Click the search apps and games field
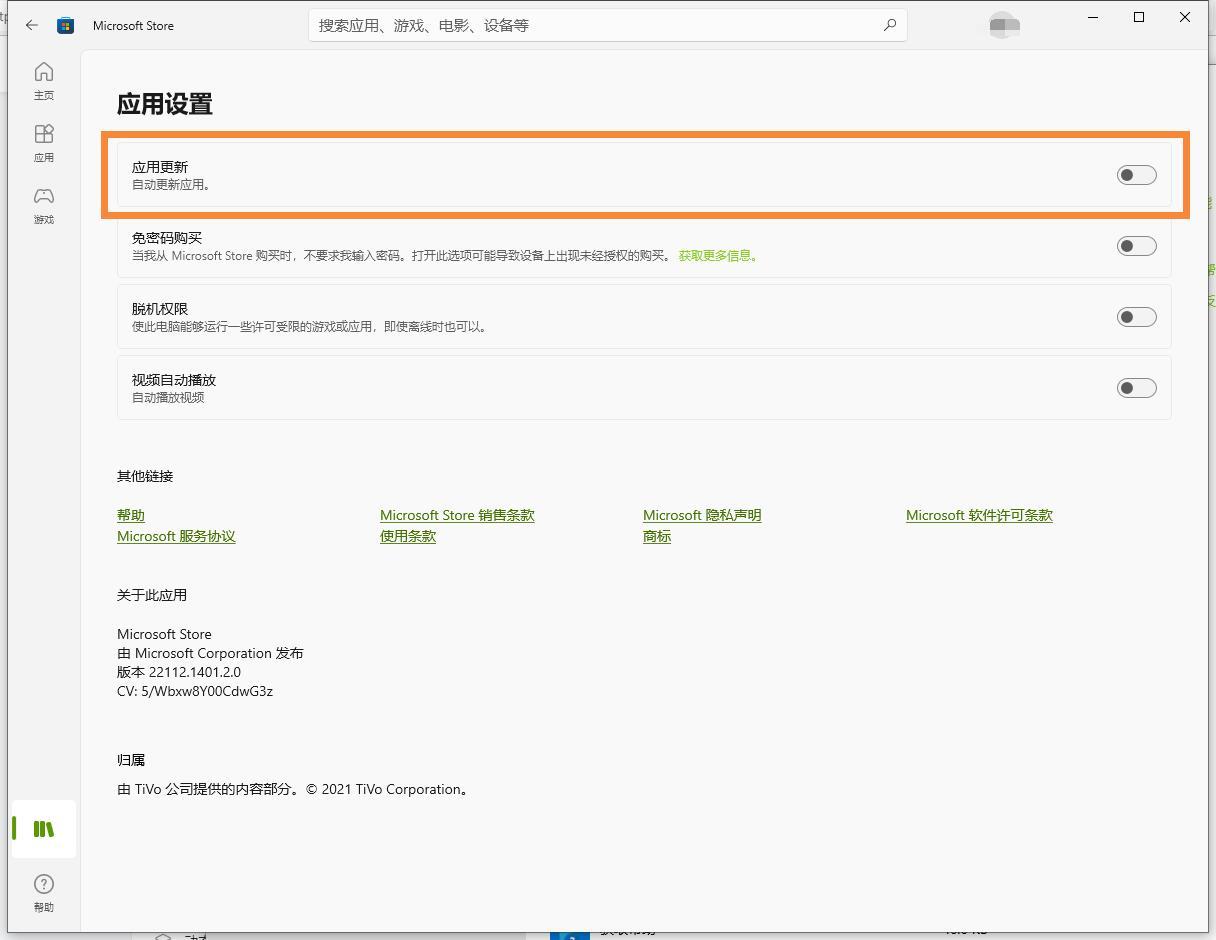Image resolution: width=1216 pixels, height=940 pixels. pyautogui.click(x=600, y=25)
